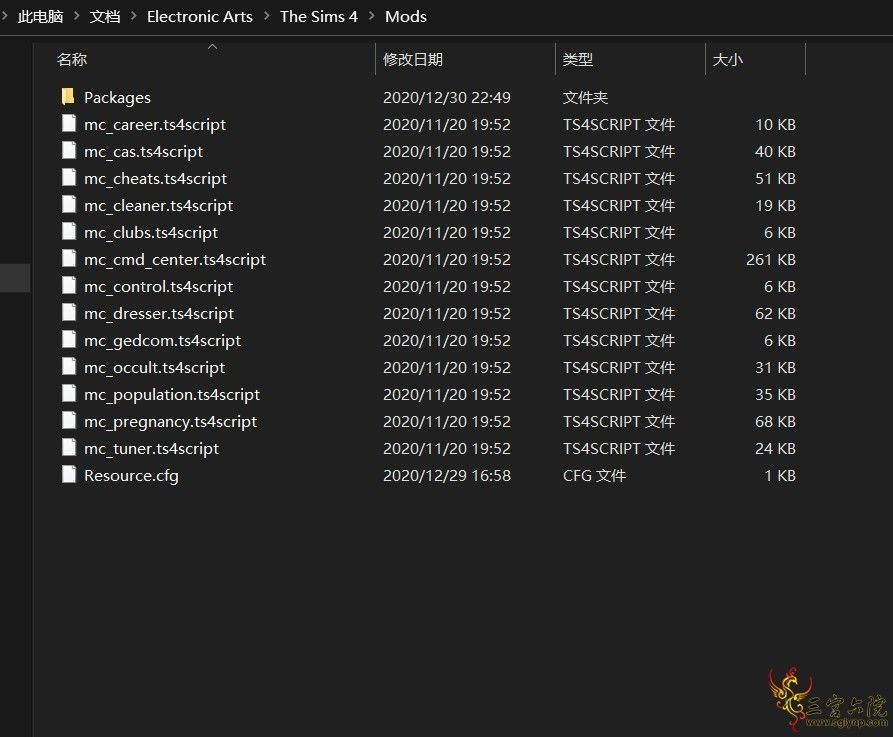Go to 此电脑 in the address bar
The height and width of the screenshot is (737, 893).
40,17
